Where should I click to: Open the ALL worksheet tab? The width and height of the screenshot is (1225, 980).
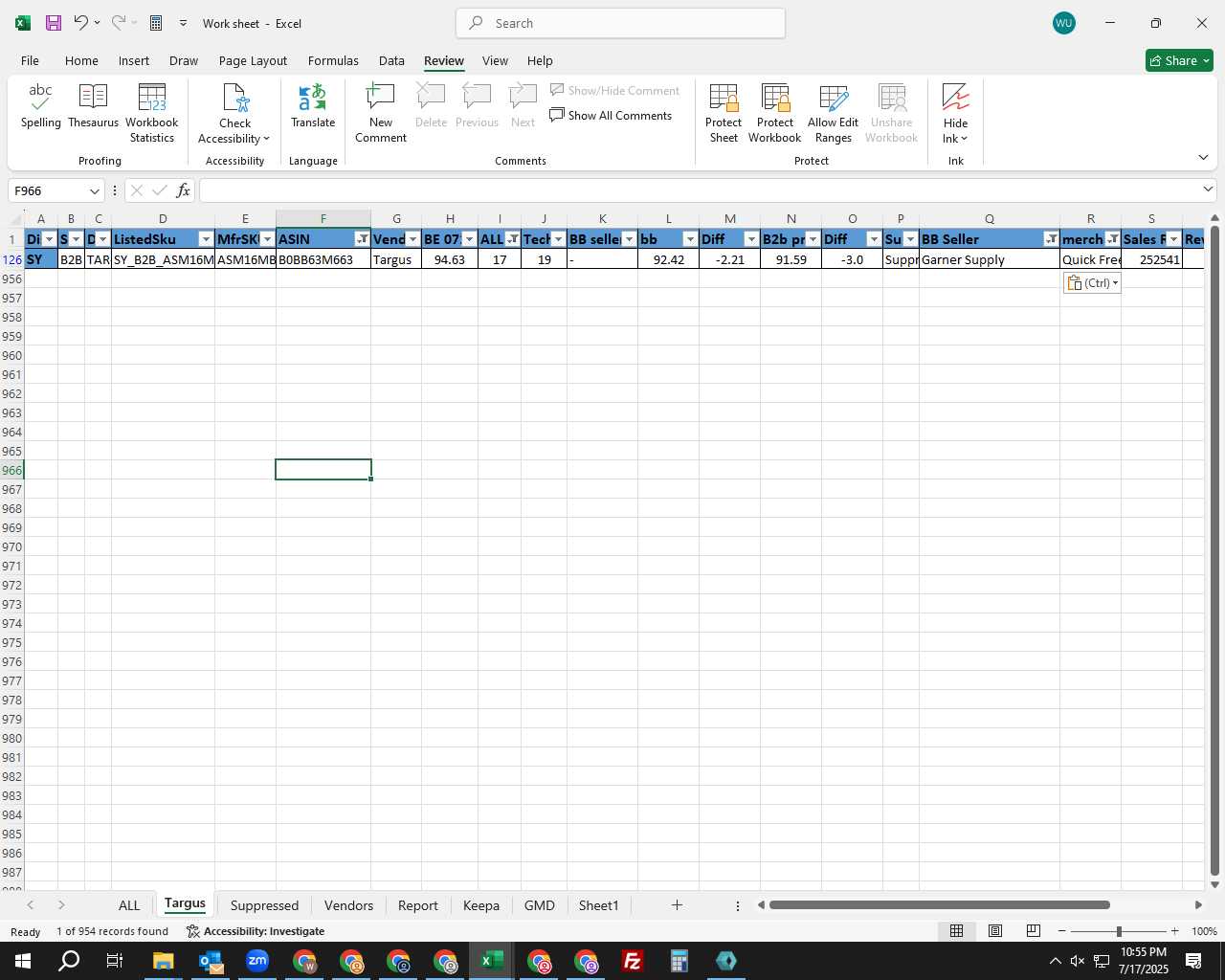point(129,905)
